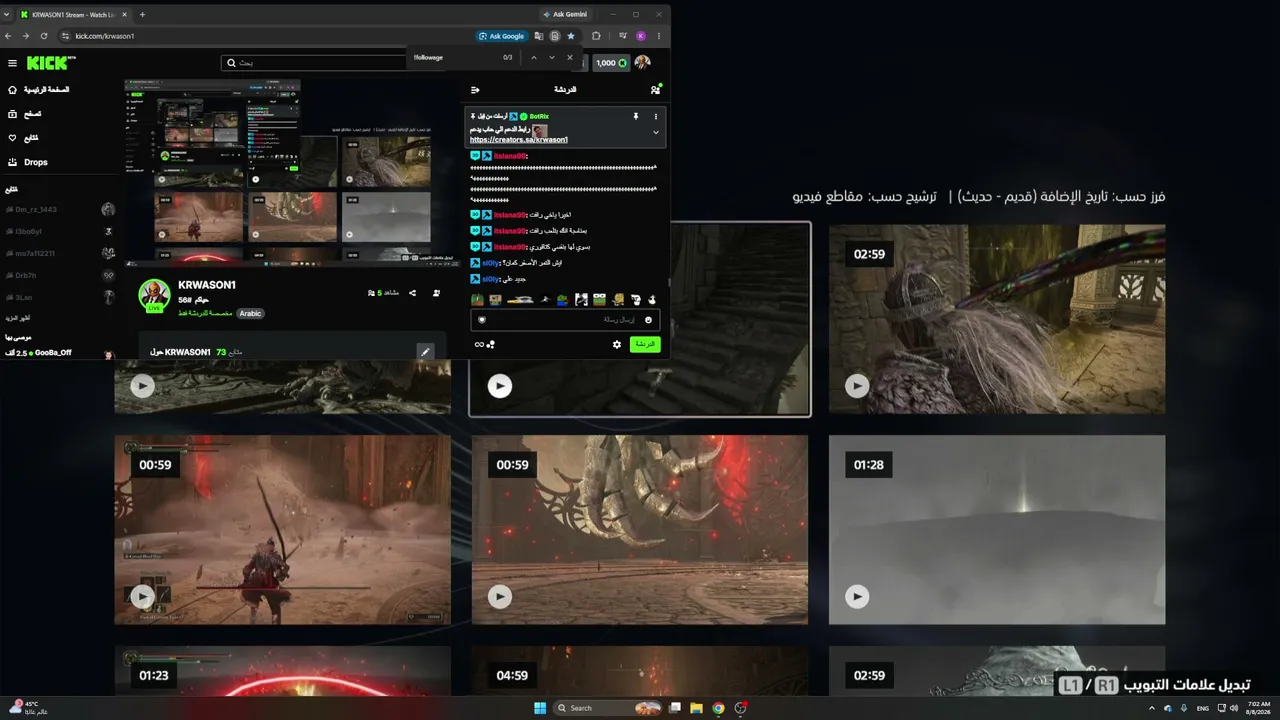Click the Windows taskbar Search box
1280x720 pixels.
click(x=609, y=708)
